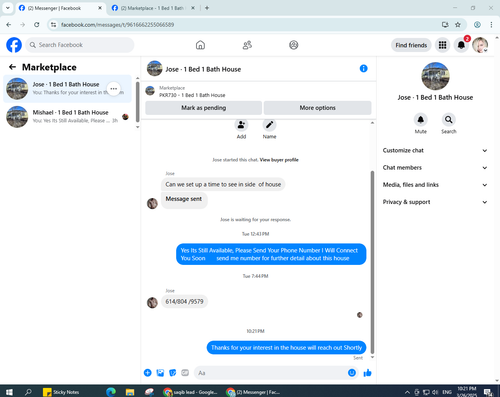Viewport: 500px width, 397px height.
Task: Open Jose - 1 Bed 1 Bath House conversation
Action: 68,89
